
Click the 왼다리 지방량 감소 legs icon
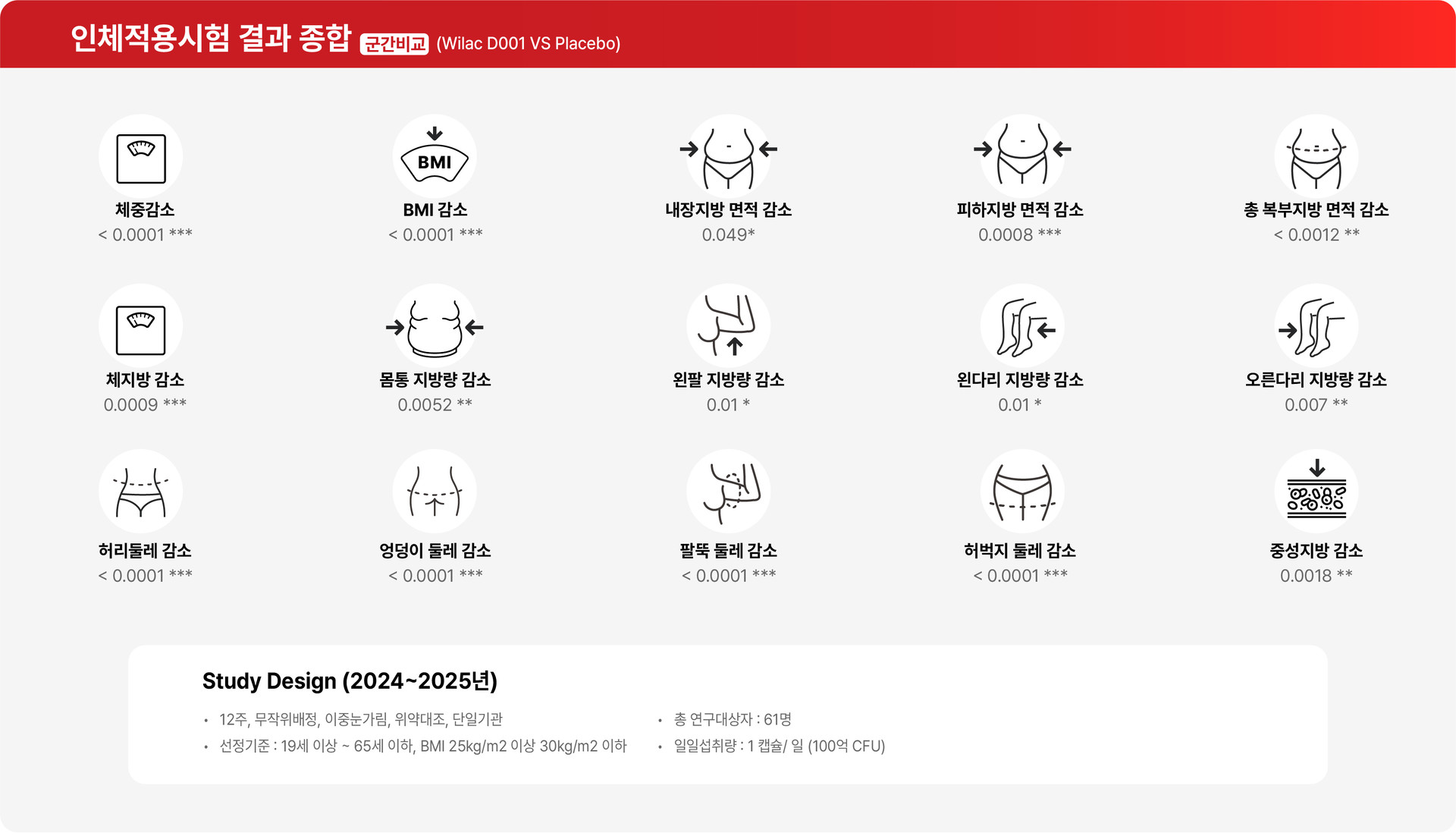[1021, 327]
